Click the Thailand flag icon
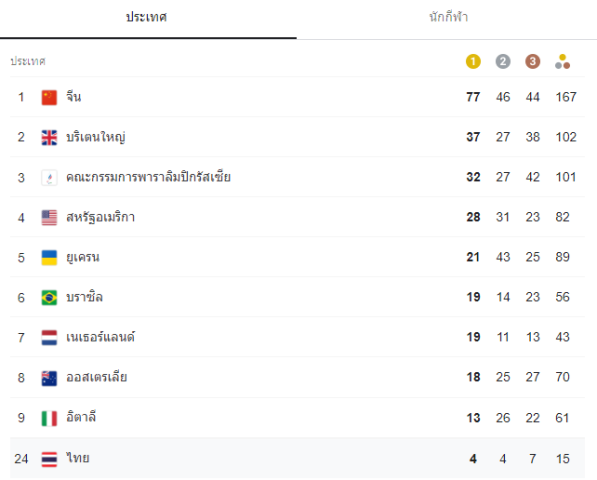This screenshot has width=597, height=480. (49, 459)
